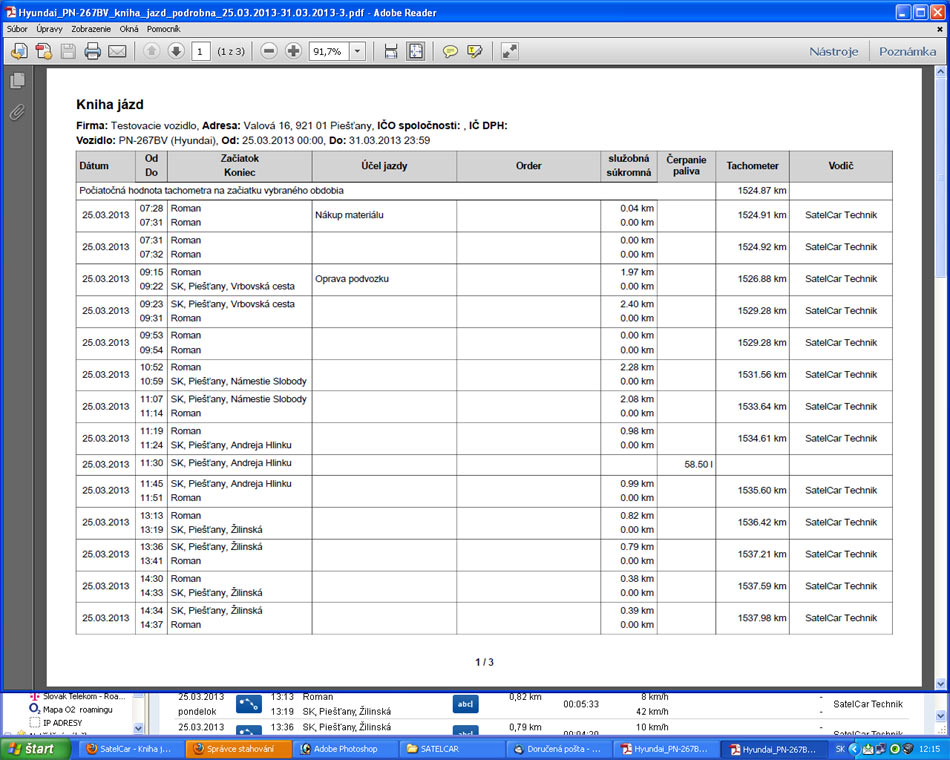950x760 pixels.
Task: Click the page number field
Action: (200, 52)
